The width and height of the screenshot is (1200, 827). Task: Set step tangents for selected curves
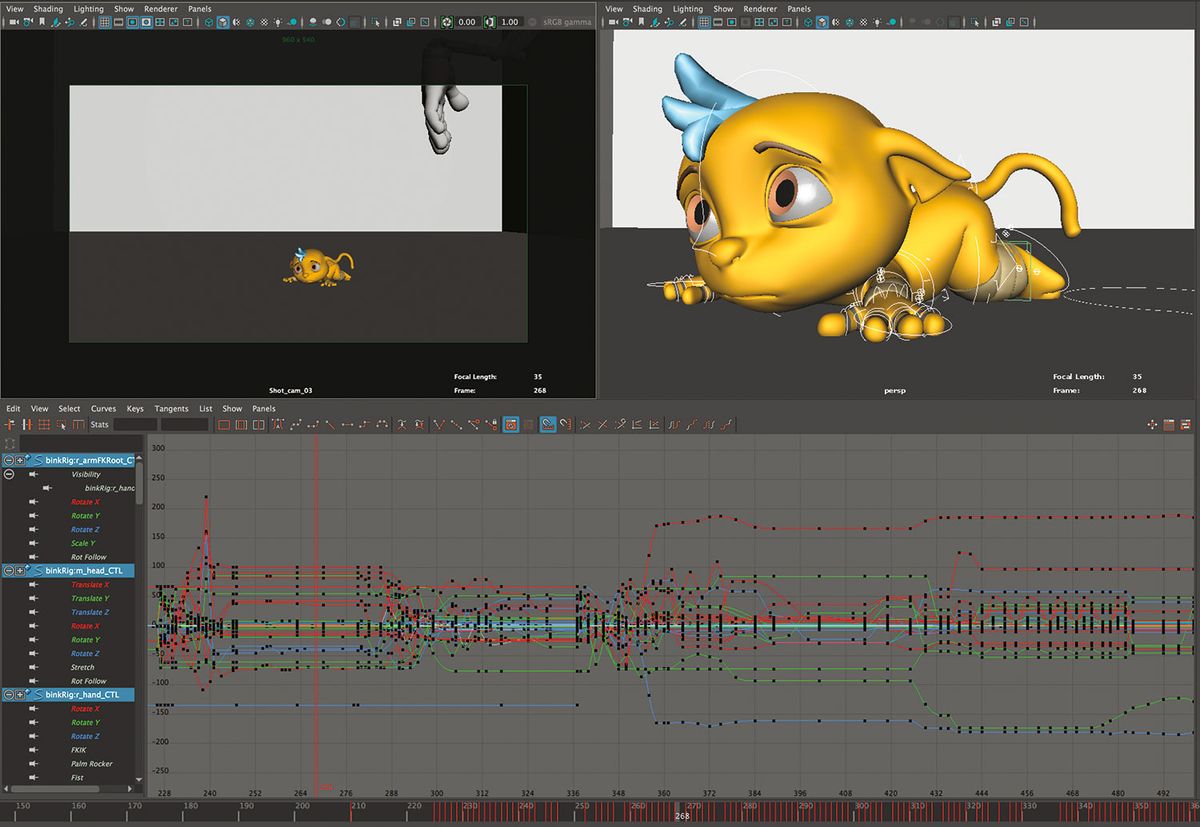pyautogui.click(x=365, y=424)
